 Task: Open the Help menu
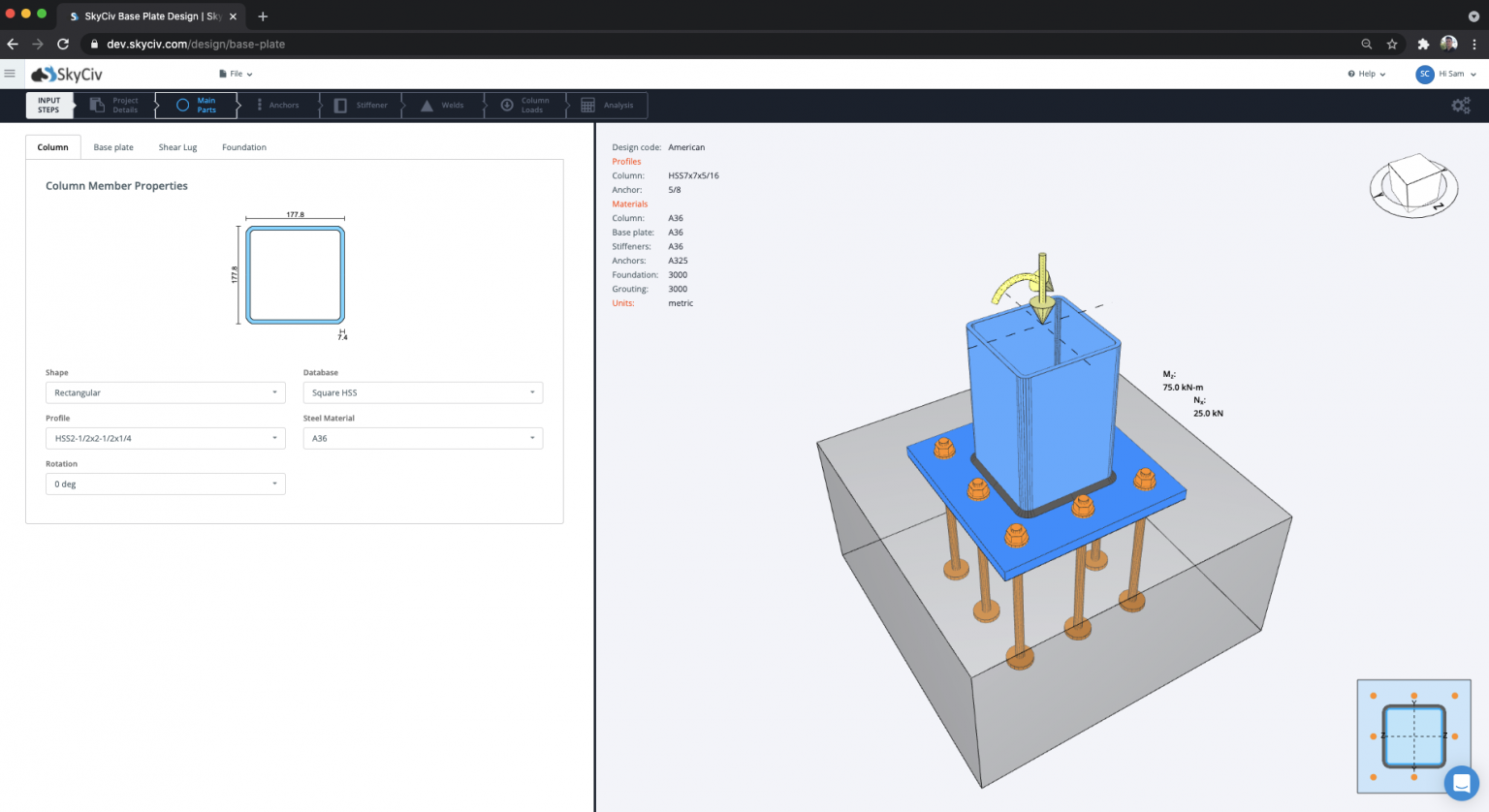coord(1366,74)
